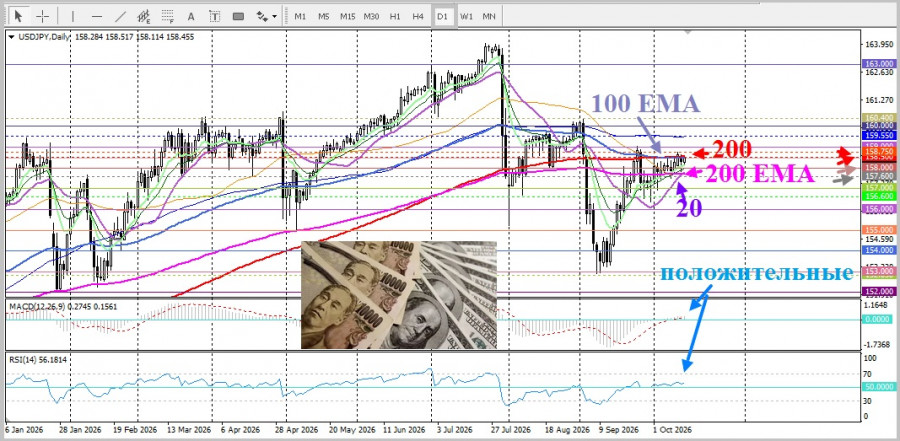
Task: Switch chart to M1 timeframe
Action: [x=300, y=16]
